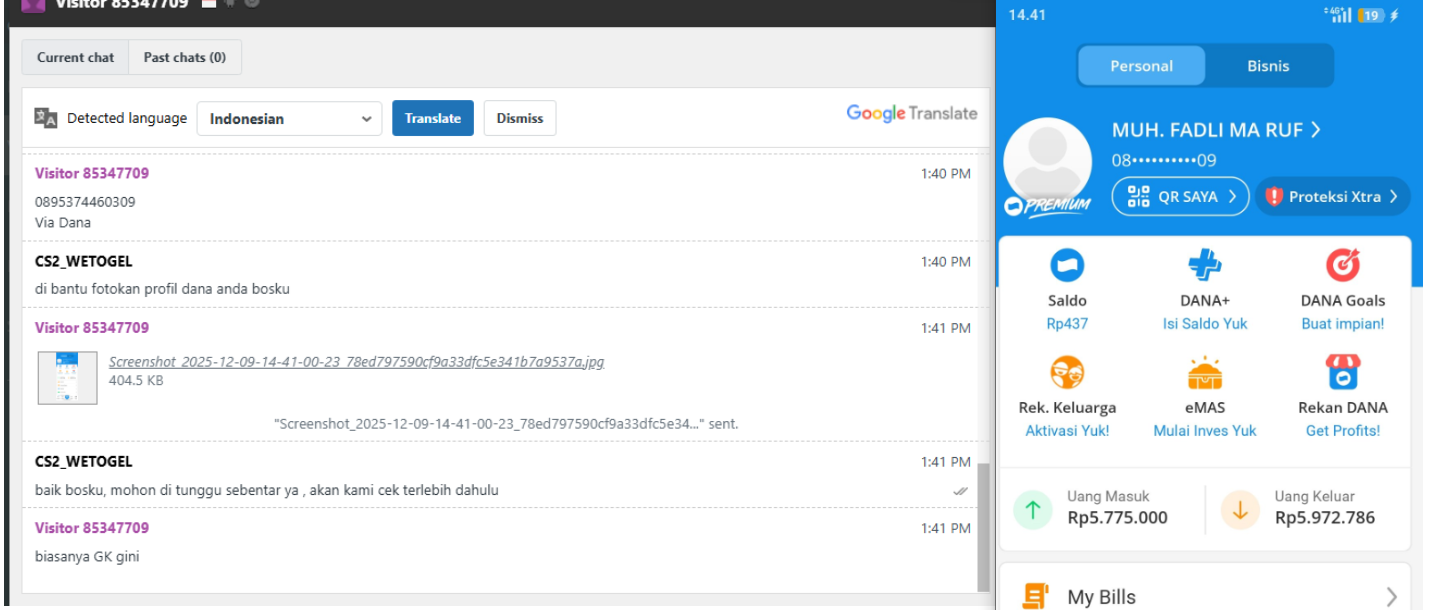Viewport: 1429px width, 610px height.
Task: Open Rek. Keluarga family icon
Action: (x=1067, y=373)
